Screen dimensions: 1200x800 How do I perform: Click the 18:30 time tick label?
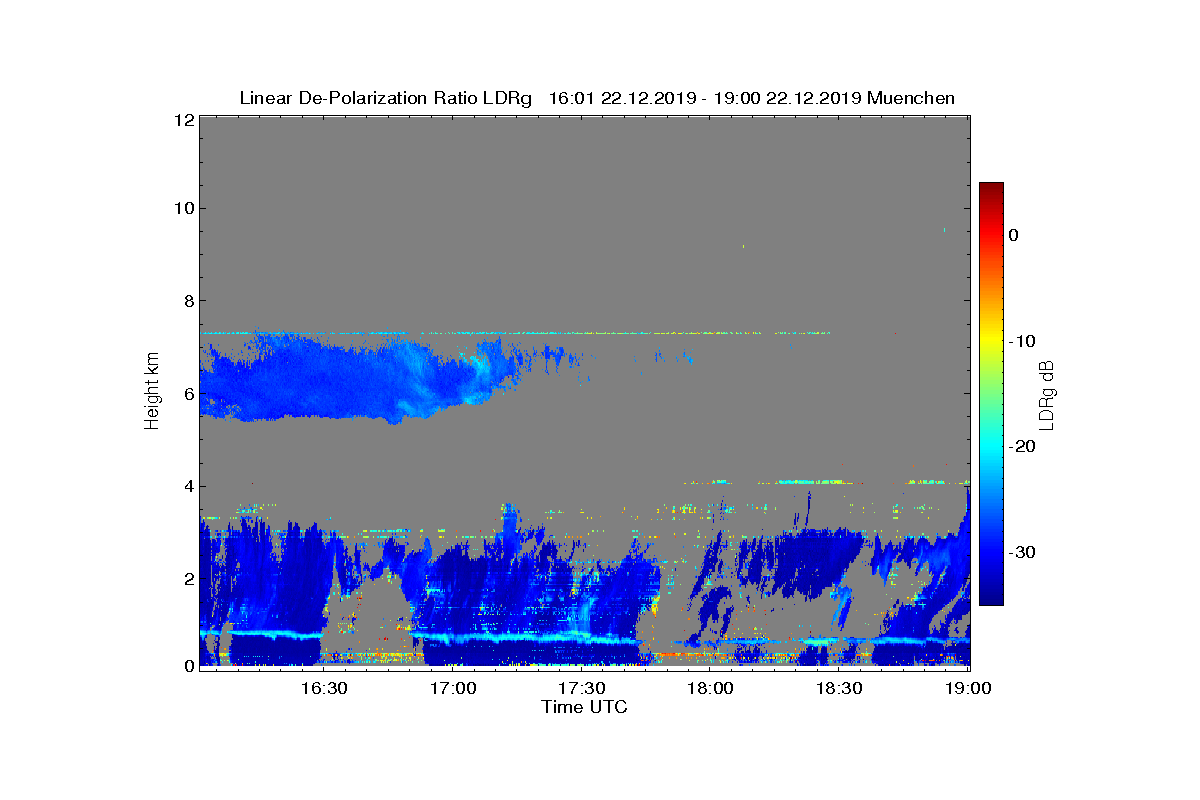point(840,688)
